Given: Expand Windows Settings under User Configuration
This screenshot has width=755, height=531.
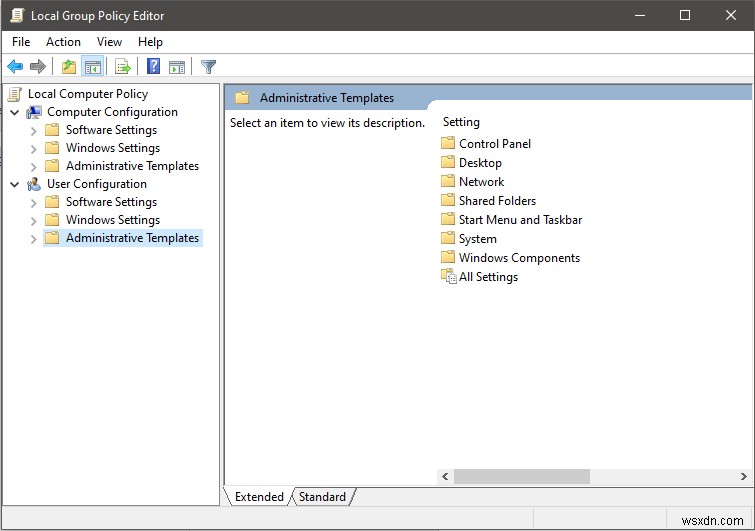Looking at the screenshot, I should [33, 220].
